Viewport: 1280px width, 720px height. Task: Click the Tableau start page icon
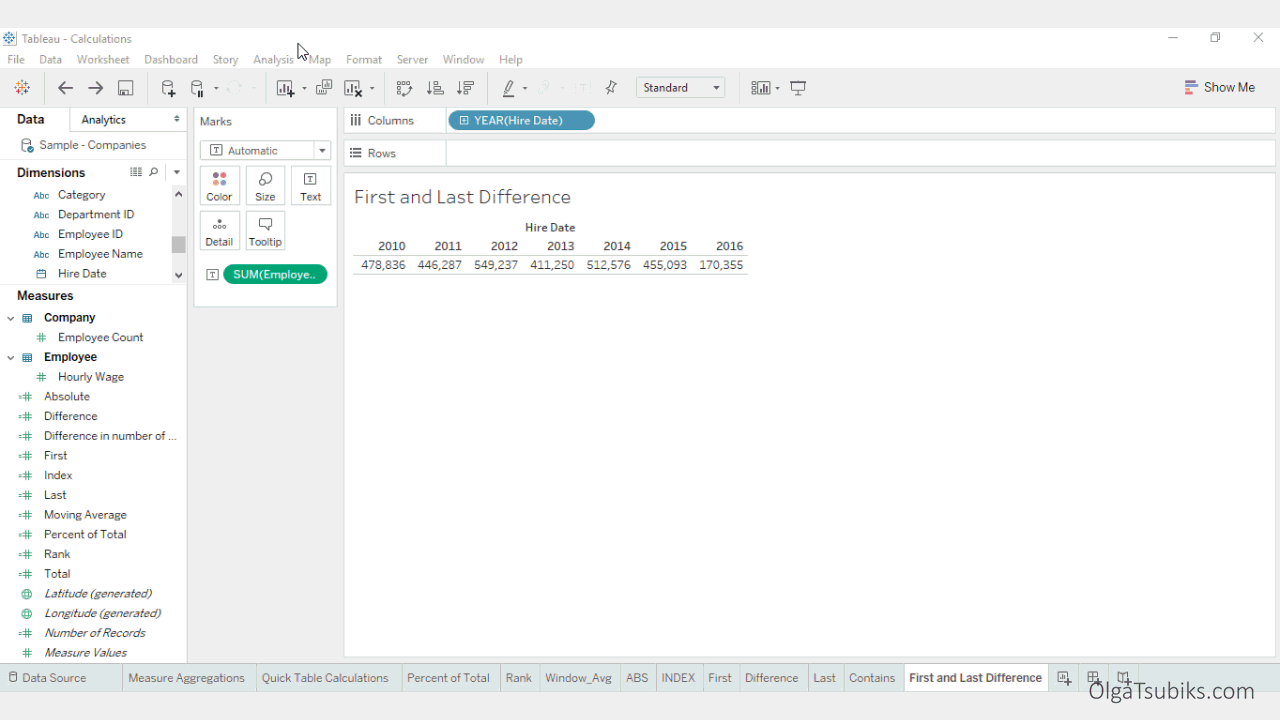point(22,88)
